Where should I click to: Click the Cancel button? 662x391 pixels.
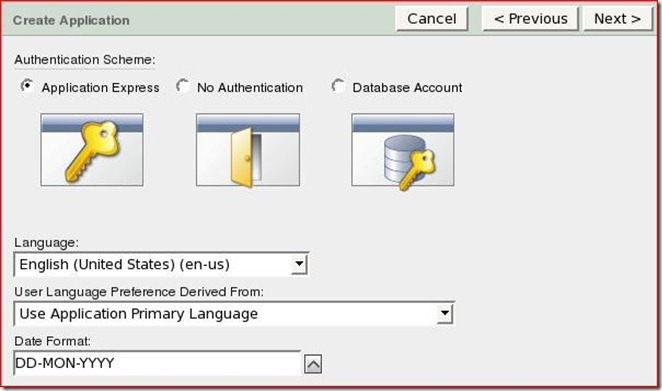tap(432, 19)
